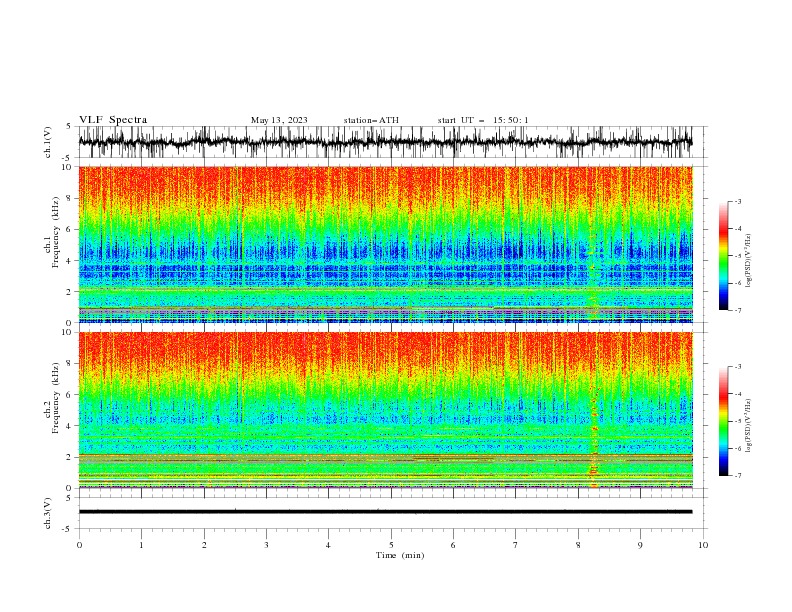Click the "VLF Spectra" title text
This screenshot has height=612, width=792.
tap(113, 120)
